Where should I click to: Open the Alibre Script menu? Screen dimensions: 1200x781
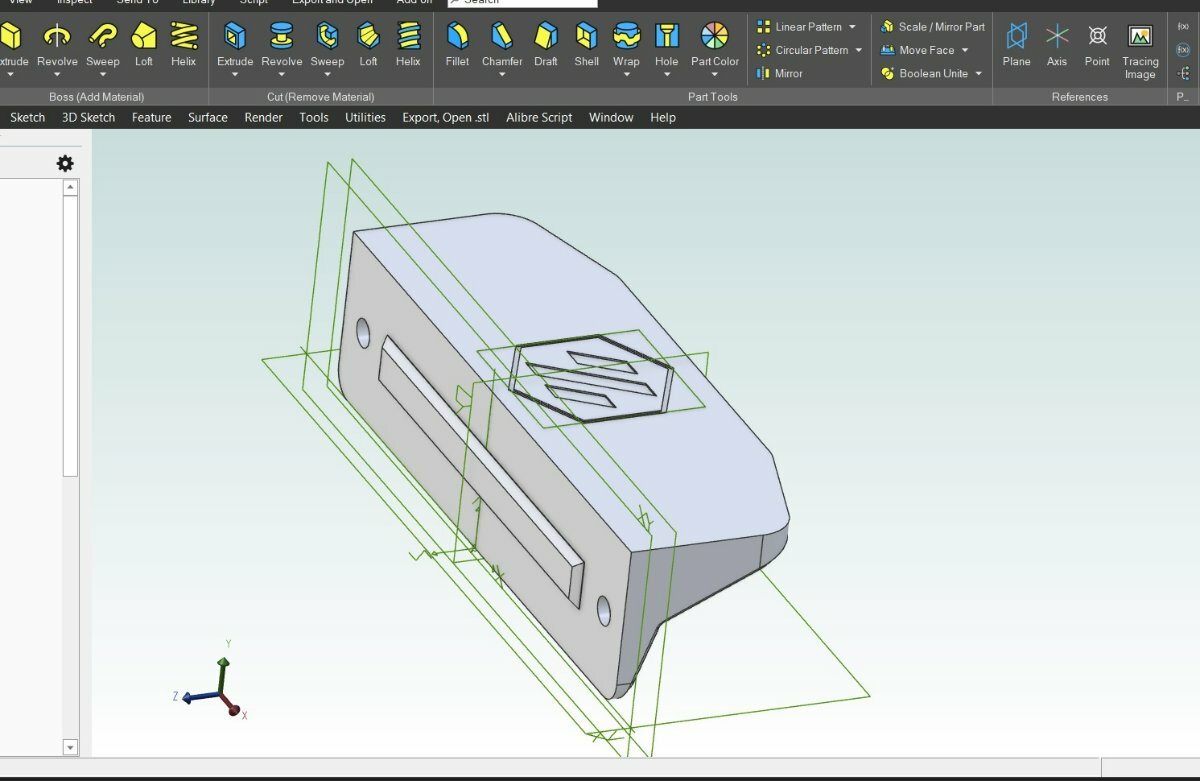tap(540, 117)
